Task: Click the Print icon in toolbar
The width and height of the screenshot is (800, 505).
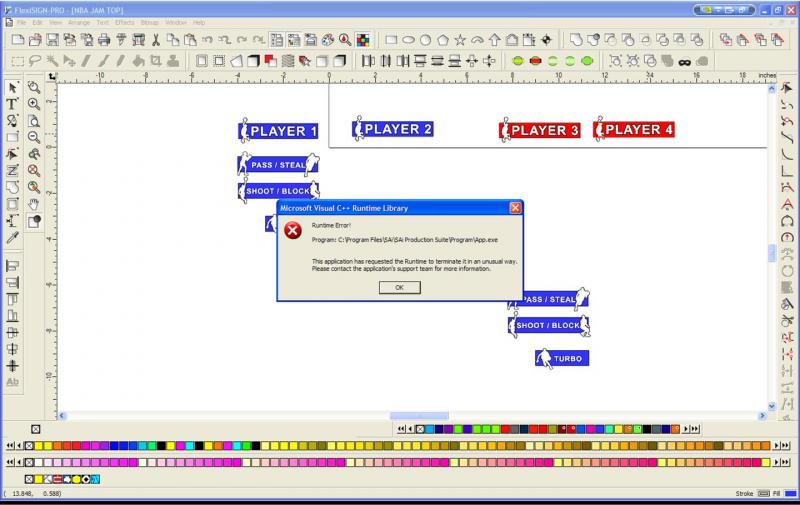Action: point(104,40)
